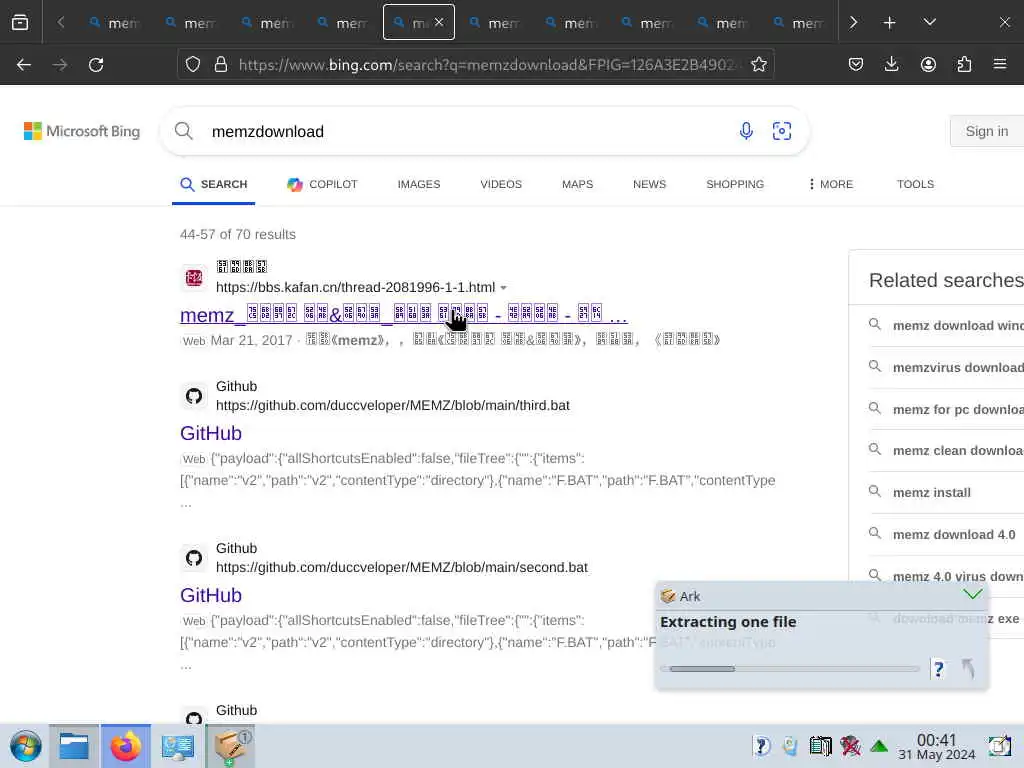The image size is (1024, 768).
Task: Open the computer monitor taskbar icon
Action: 177,746
